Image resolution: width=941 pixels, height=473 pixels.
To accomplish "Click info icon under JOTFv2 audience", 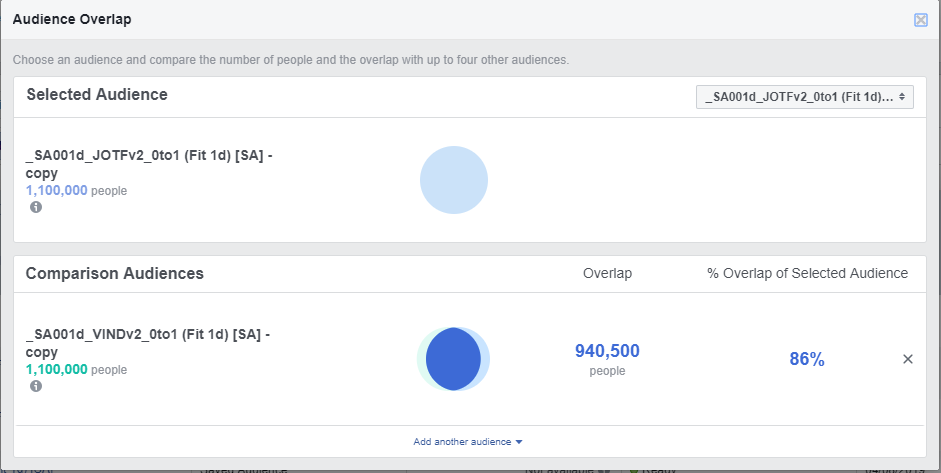I will [x=36, y=207].
